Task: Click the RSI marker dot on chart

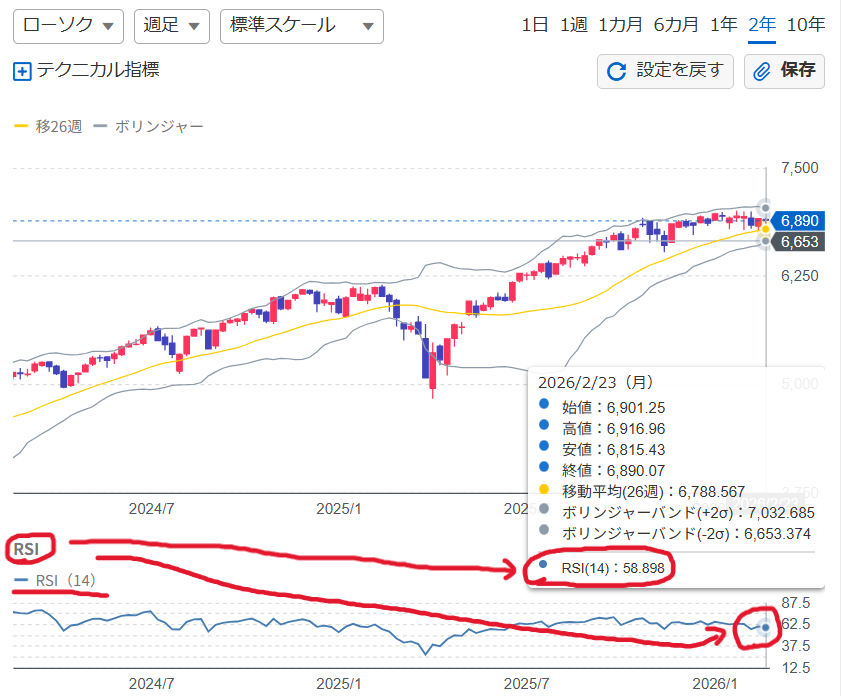Action: (x=765, y=627)
